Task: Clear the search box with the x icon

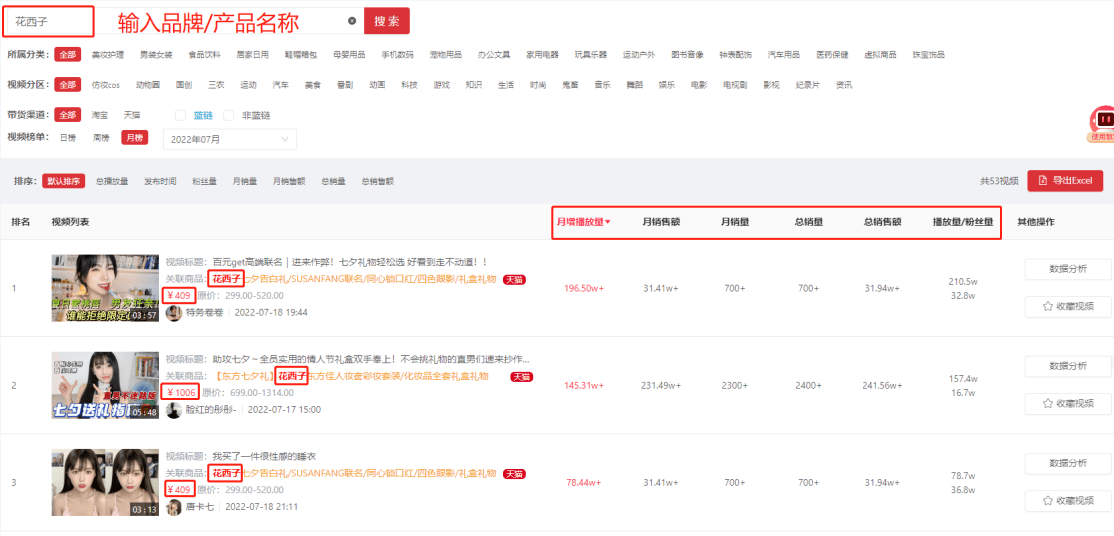Action: pyautogui.click(x=352, y=21)
